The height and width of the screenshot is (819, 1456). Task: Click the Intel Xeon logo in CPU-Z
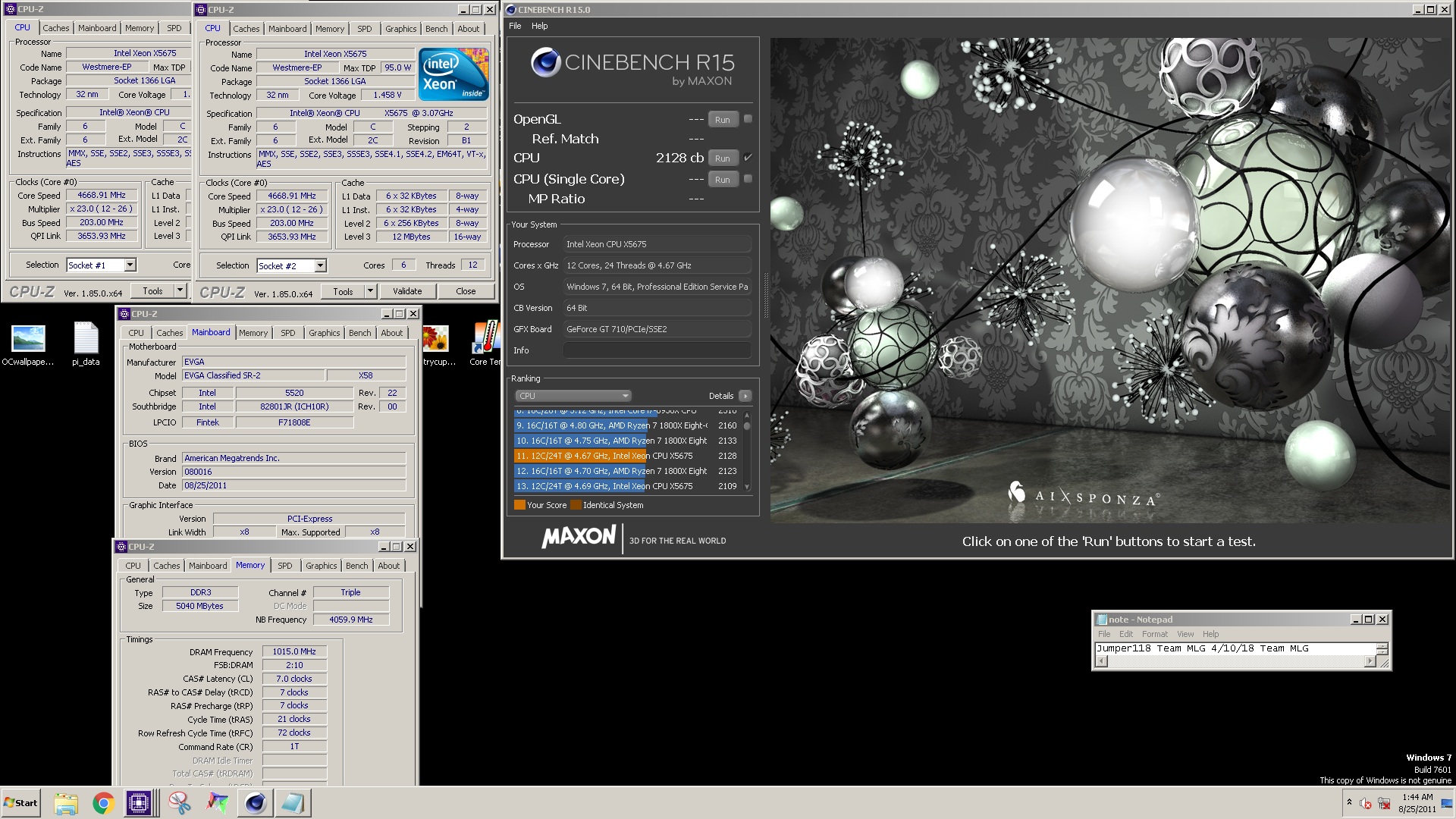453,74
